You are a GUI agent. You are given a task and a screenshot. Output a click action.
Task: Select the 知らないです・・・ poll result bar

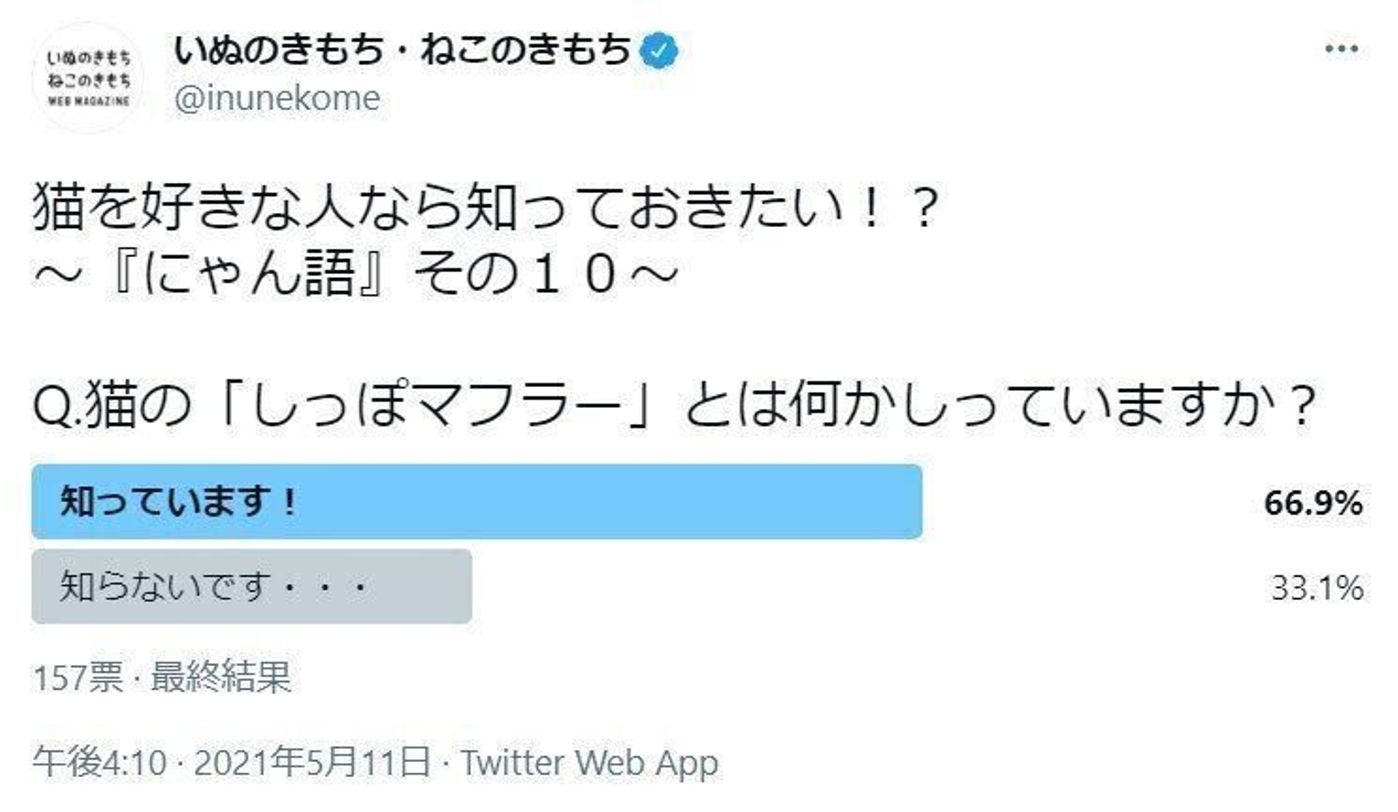coord(251,586)
